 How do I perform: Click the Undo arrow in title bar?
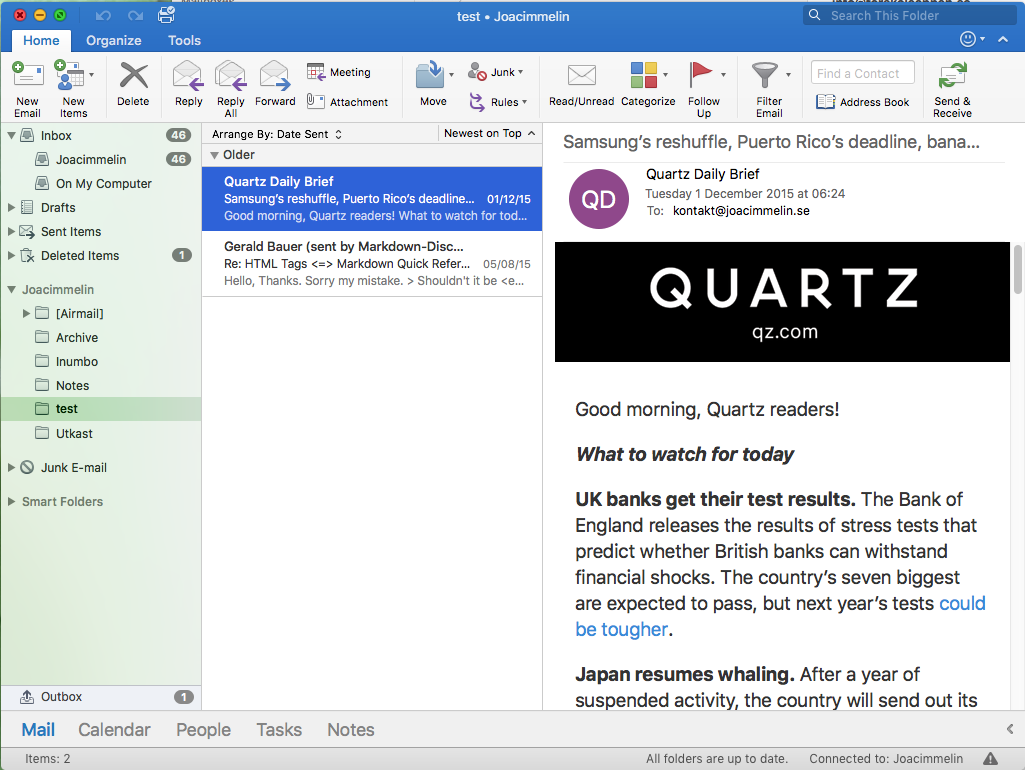(103, 16)
